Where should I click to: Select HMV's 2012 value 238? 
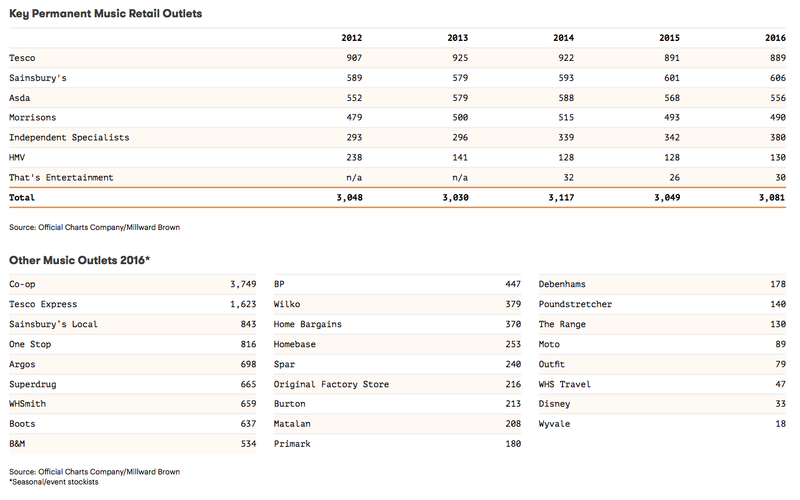tap(354, 158)
